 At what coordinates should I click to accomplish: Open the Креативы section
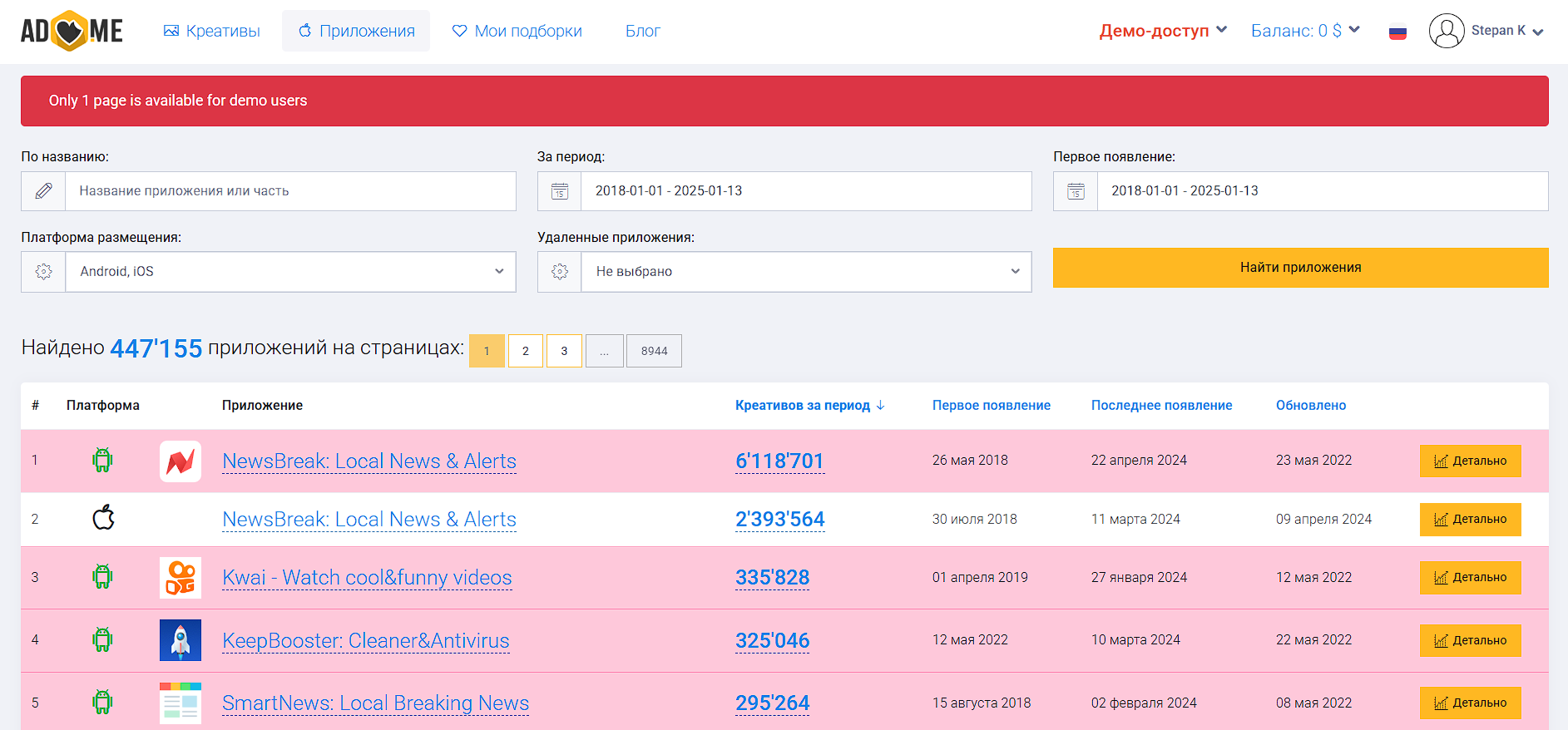tap(212, 31)
